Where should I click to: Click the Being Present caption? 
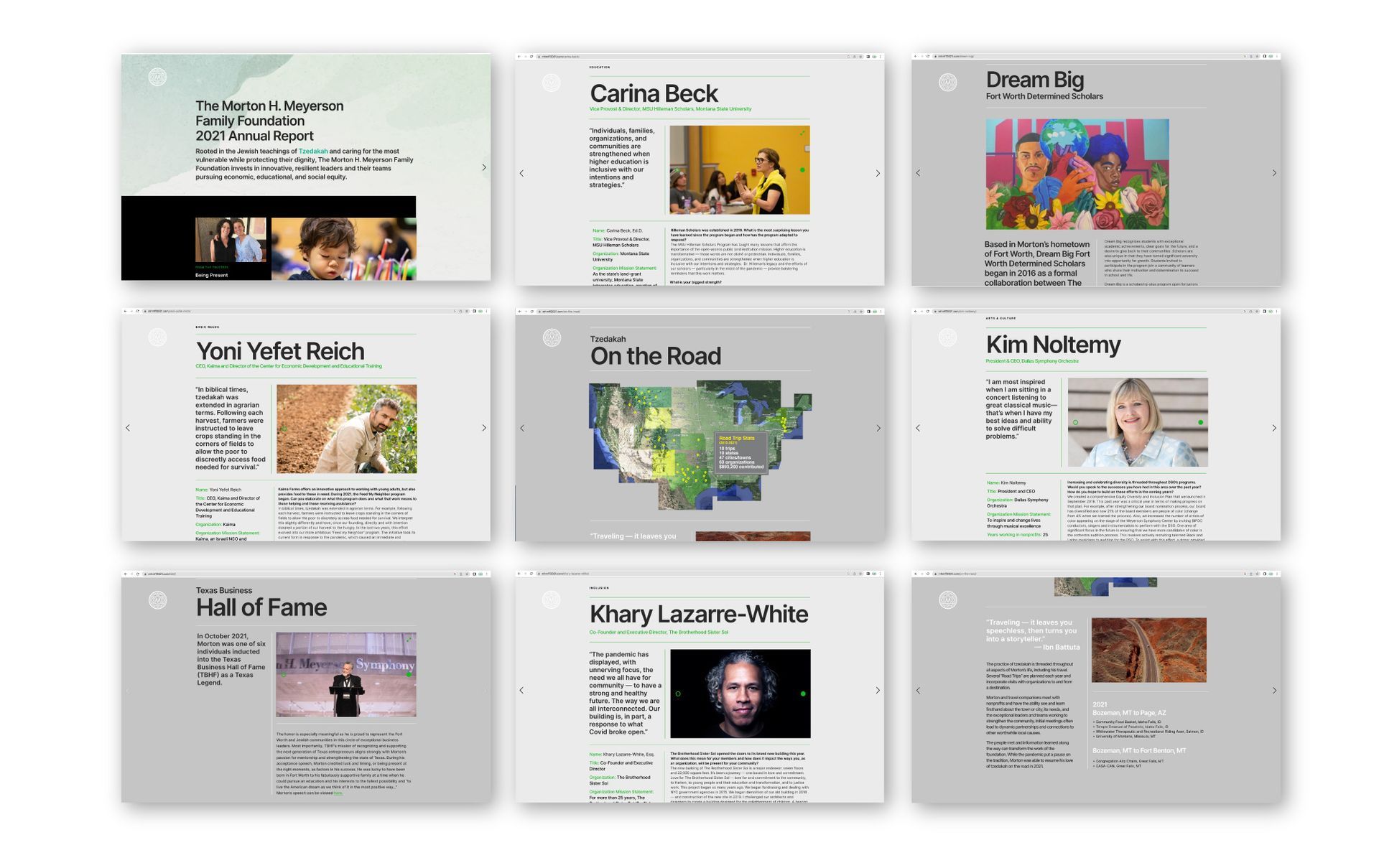click(x=212, y=275)
